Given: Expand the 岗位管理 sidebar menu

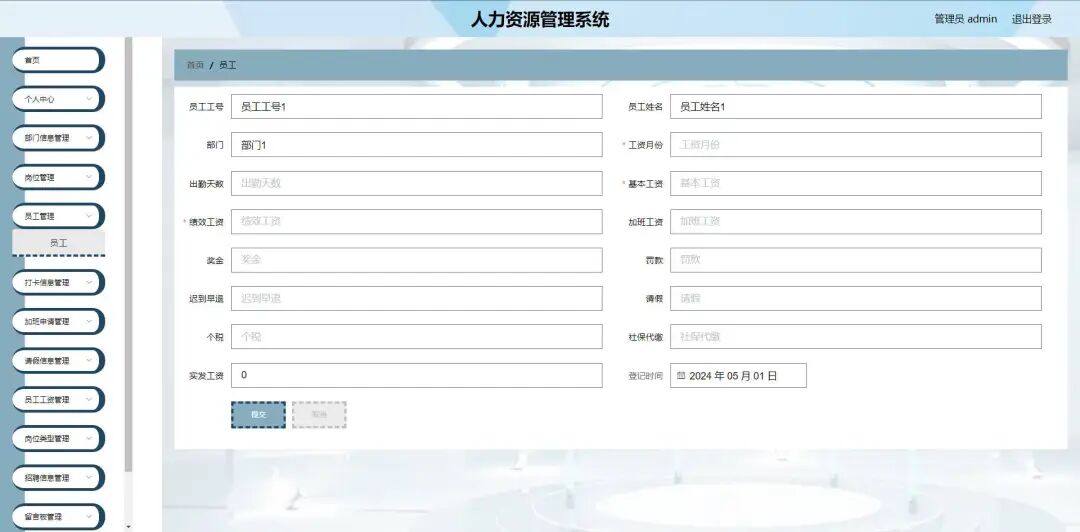Looking at the screenshot, I should [58, 177].
